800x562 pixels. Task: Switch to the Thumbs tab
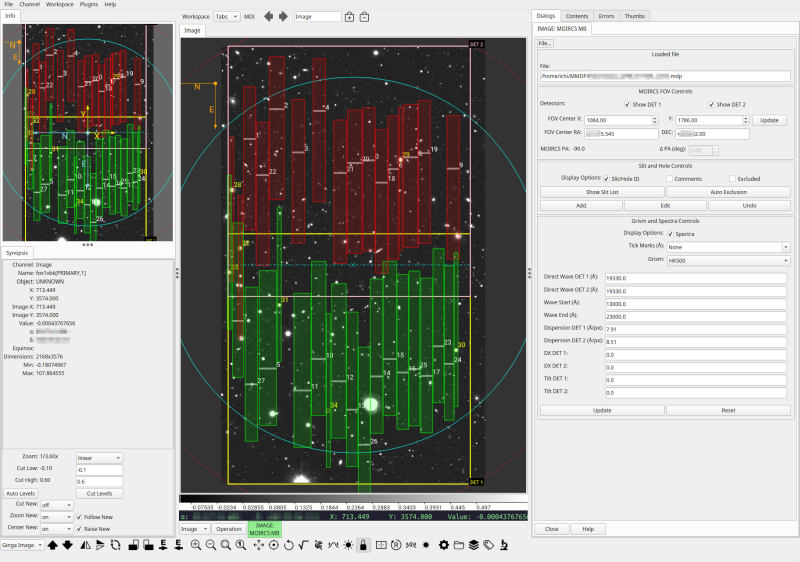pyautogui.click(x=635, y=16)
